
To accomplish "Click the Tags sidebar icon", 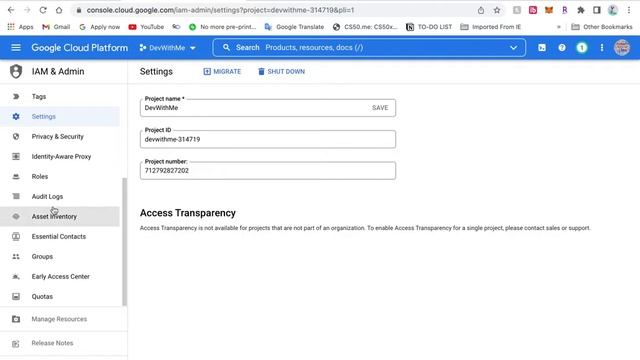I will (x=16, y=97).
